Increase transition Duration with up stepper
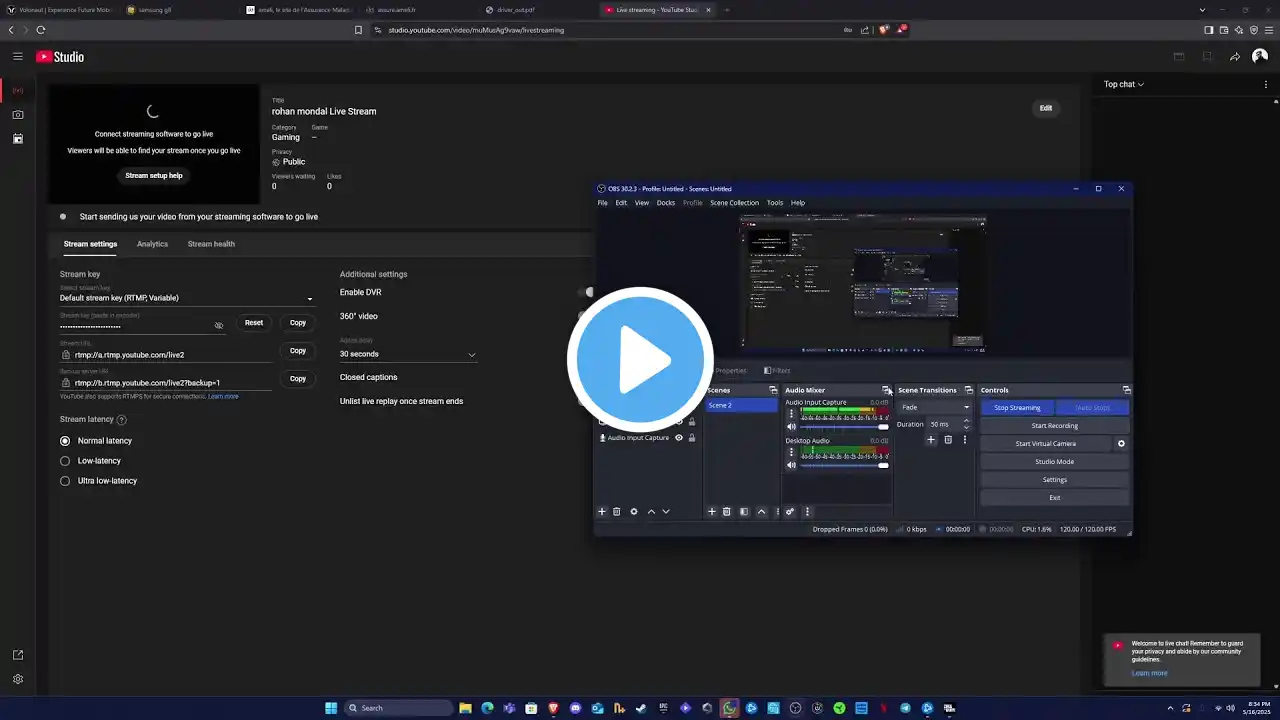The height and width of the screenshot is (720, 1280). pyautogui.click(x=966, y=421)
